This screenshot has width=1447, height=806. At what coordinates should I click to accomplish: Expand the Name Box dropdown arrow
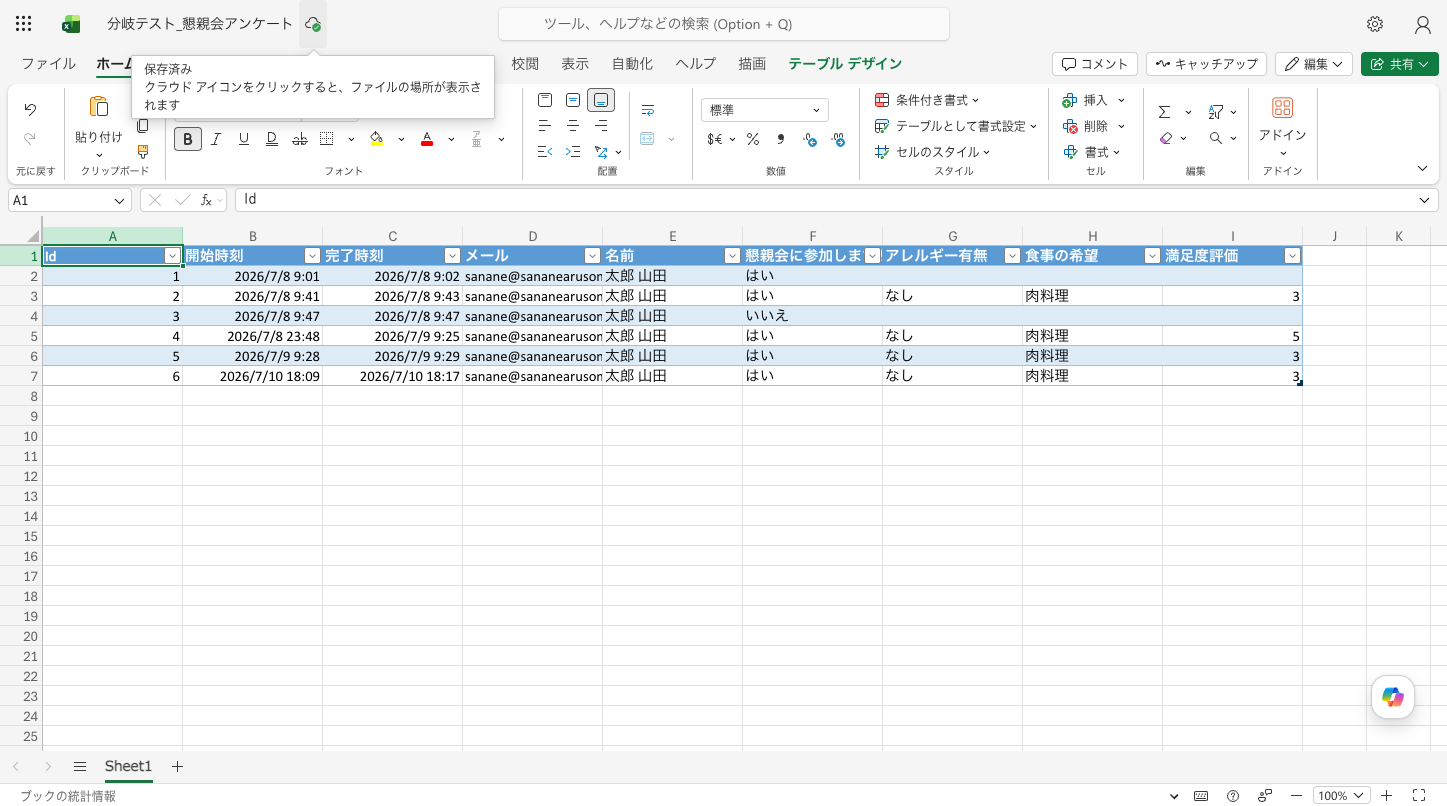(120, 200)
